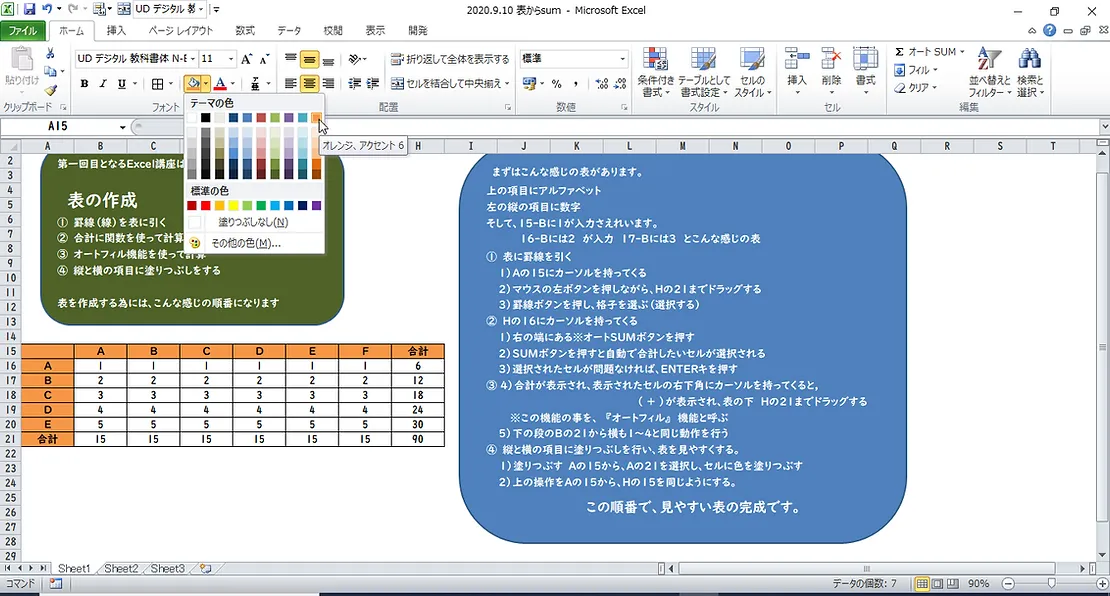Click the Format Painter brush icon
The height and width of the screenshot is (596, 1110).
pos(50,90)
